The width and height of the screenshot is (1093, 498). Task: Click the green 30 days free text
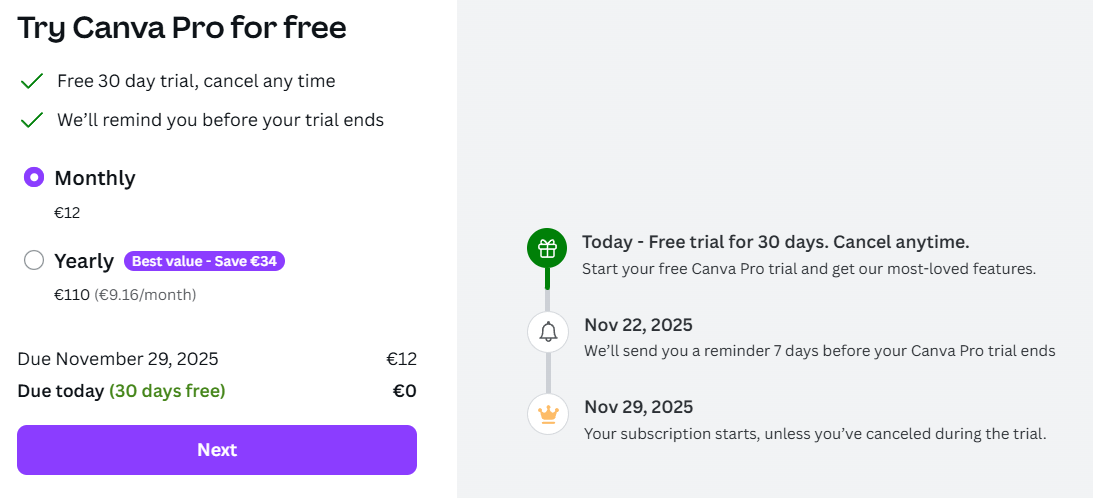(x=167, y=391)
